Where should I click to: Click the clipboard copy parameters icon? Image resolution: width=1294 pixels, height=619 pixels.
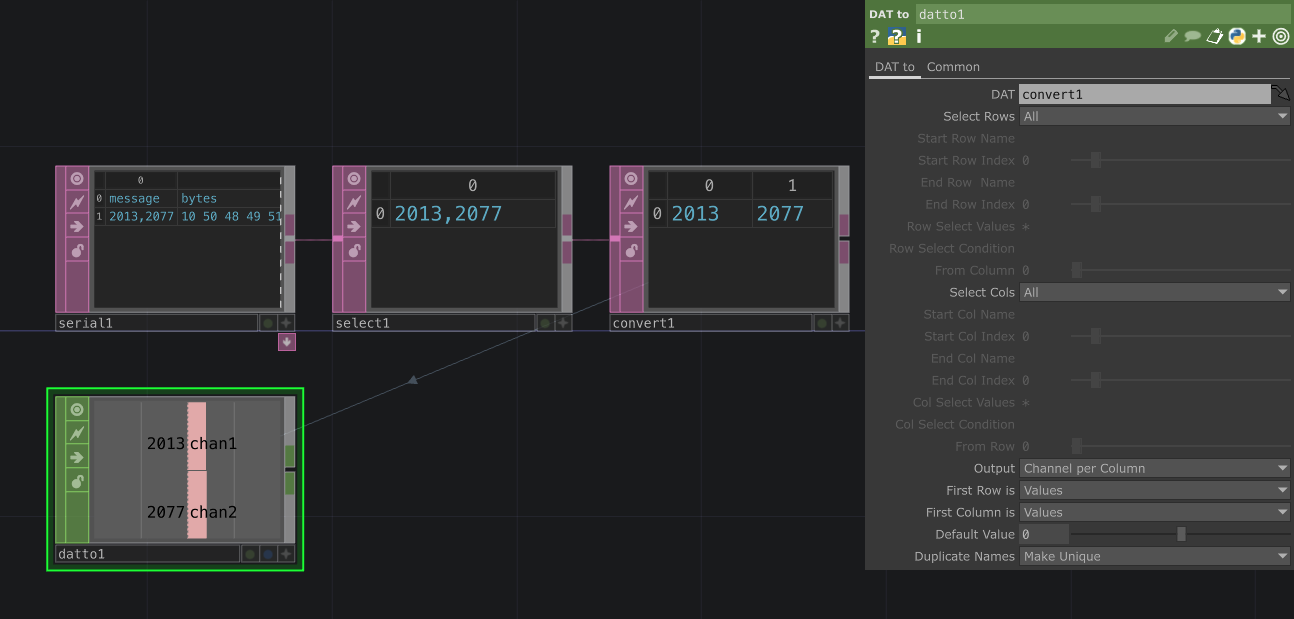[1215, 37]
